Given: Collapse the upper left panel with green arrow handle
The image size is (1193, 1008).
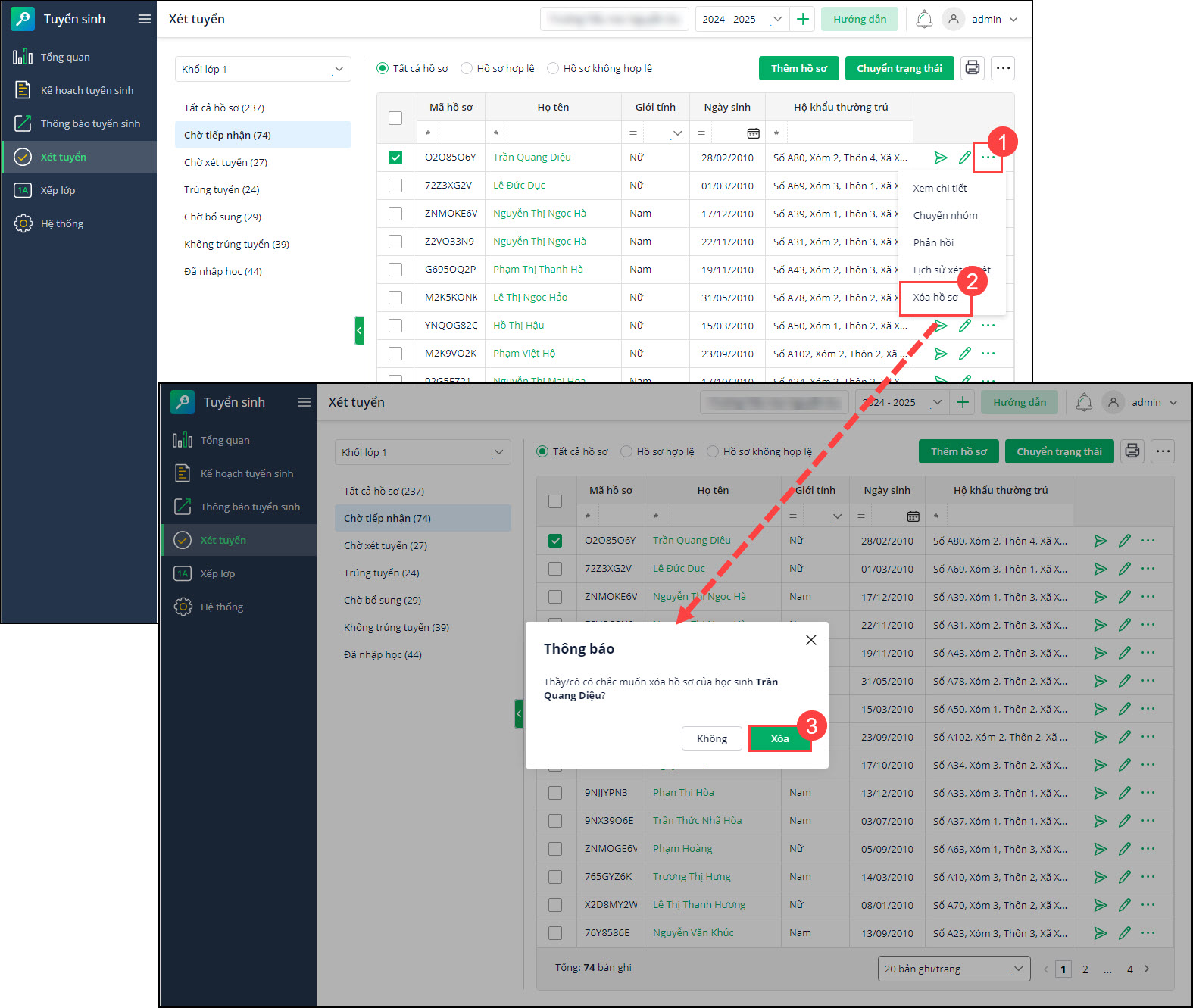Looking at the screenshot, I should point(359,330).
